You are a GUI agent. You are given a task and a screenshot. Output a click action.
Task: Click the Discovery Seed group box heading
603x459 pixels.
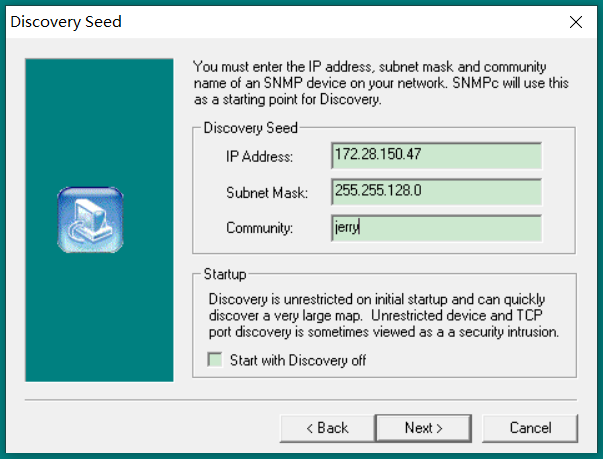pyautogui.click(x=250, y=128)
